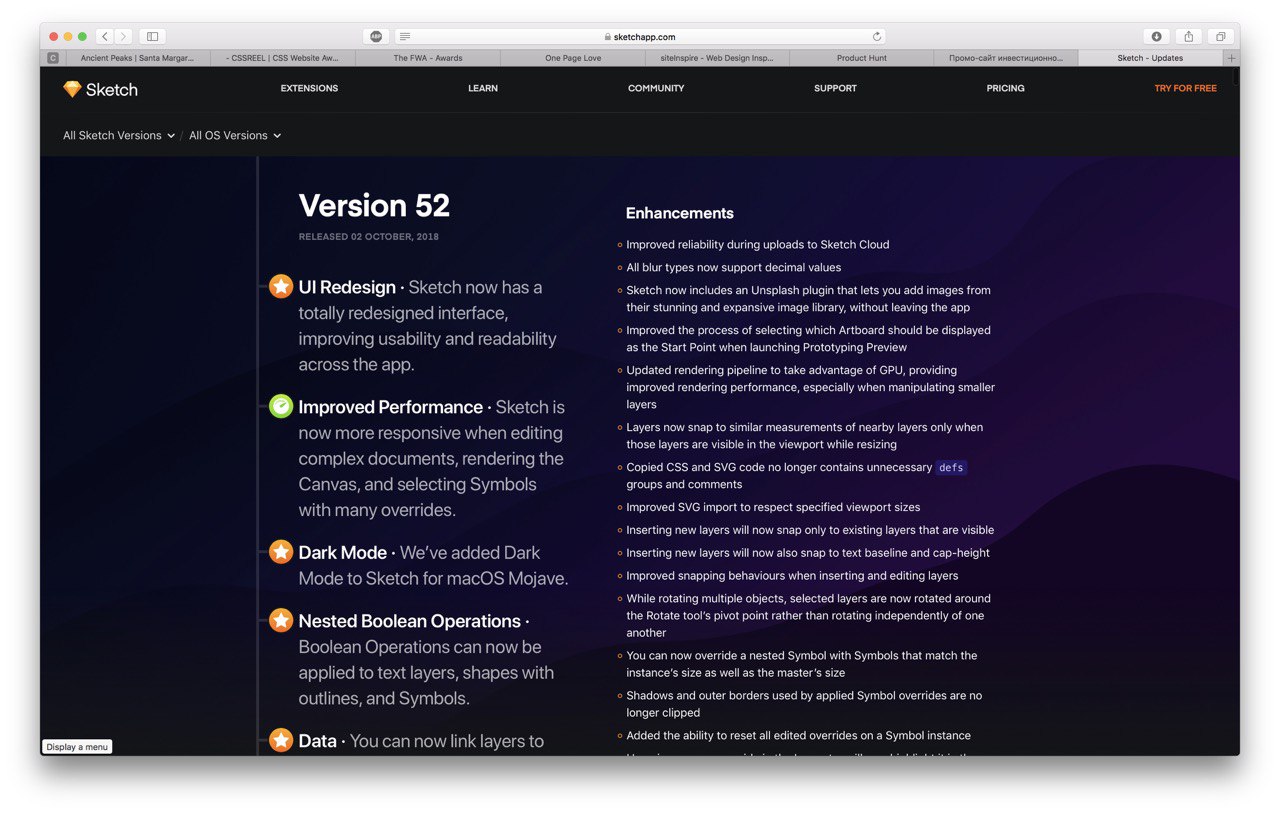1280x813 pixels.
Task: Go back with Safari back arrow
Action: 104,36
